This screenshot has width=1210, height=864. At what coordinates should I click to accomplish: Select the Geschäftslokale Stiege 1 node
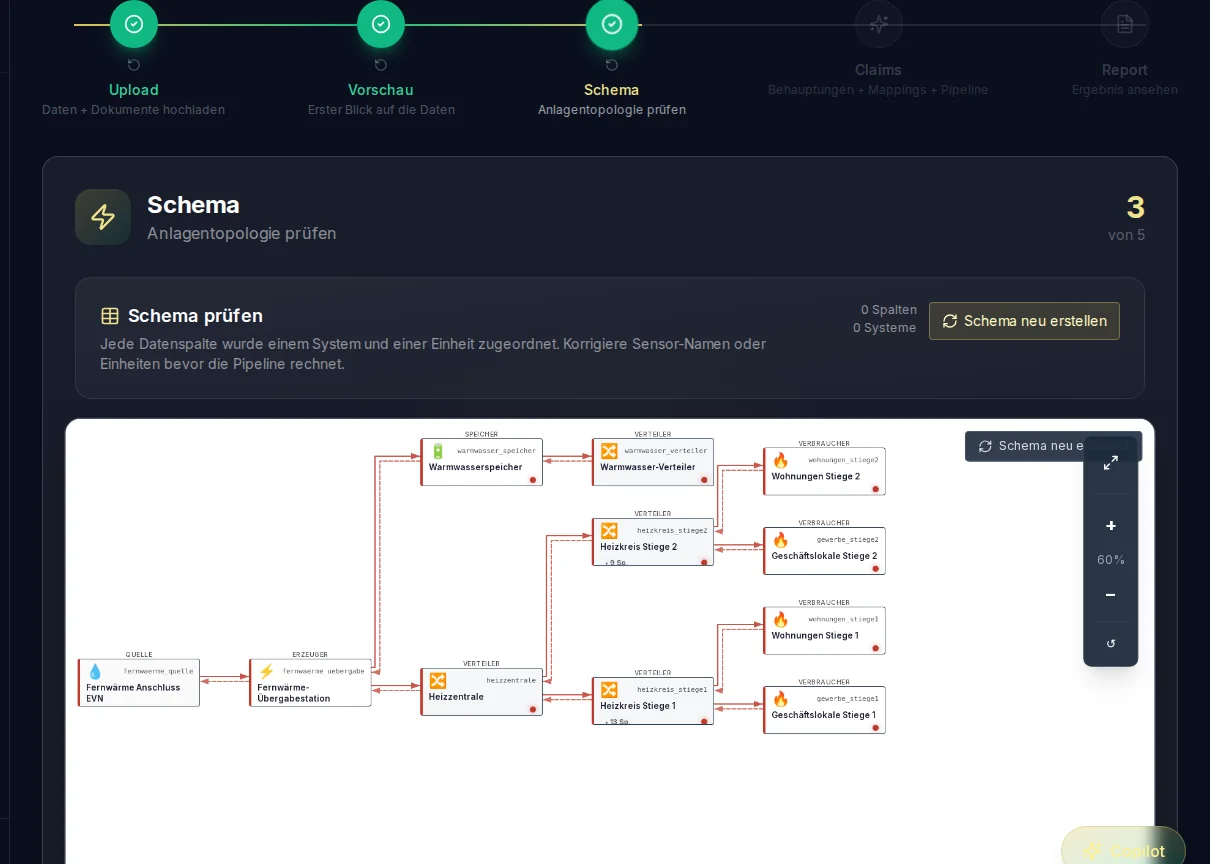point(824,710)
